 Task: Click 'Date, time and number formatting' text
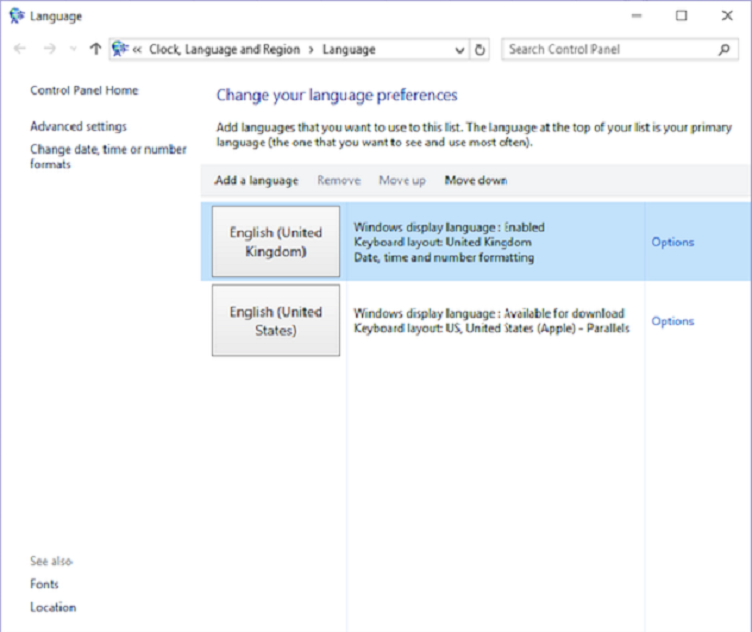click(x=444, y=258)
